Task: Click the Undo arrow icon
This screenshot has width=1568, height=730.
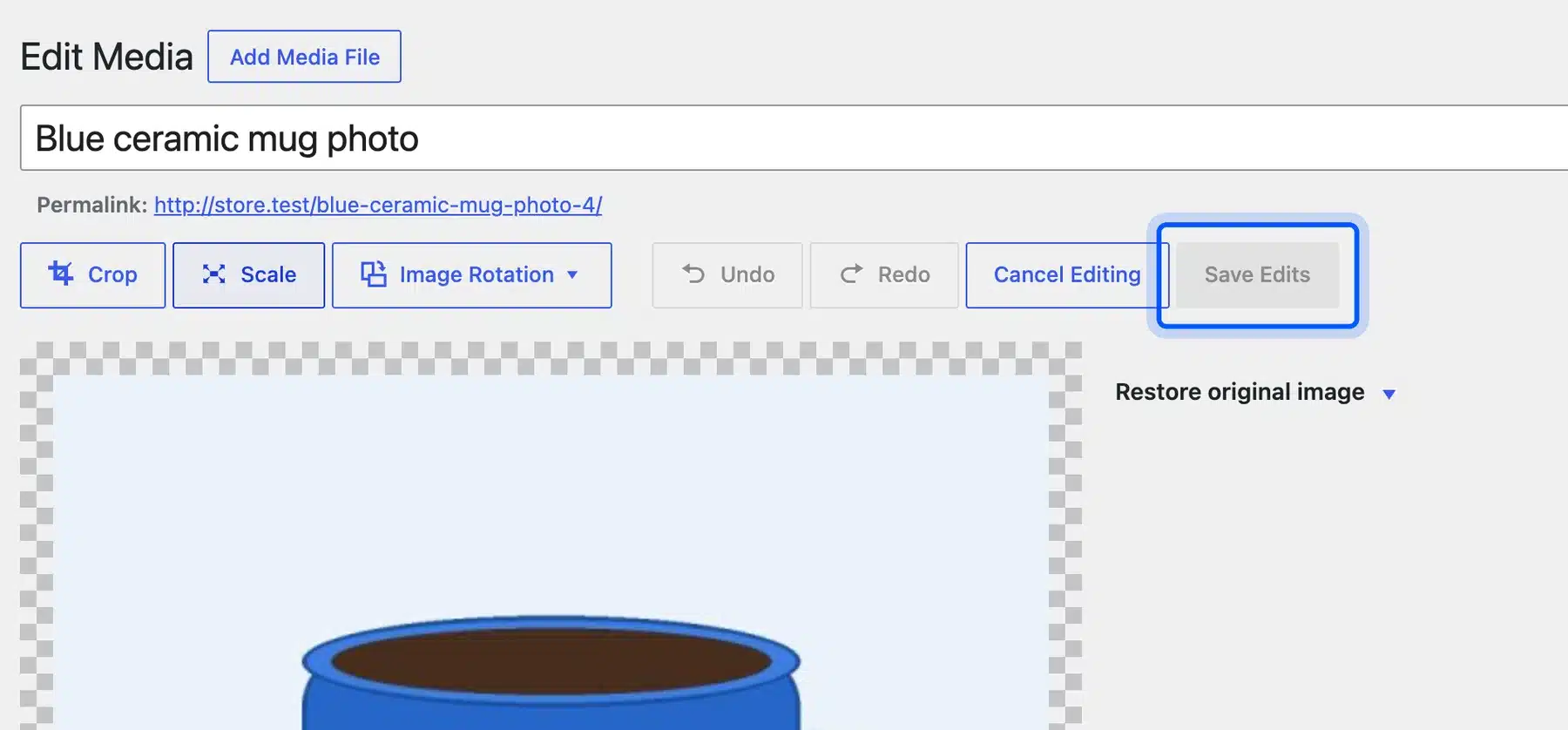Action: click(693, 274)
